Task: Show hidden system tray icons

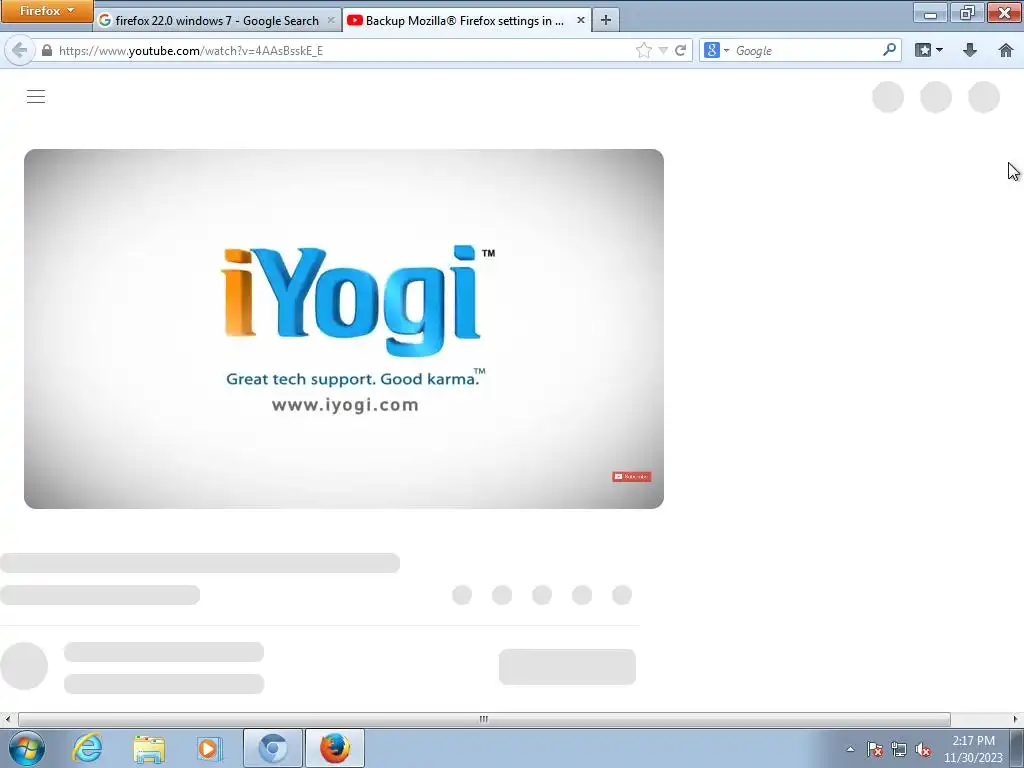Action: point(850,749)
